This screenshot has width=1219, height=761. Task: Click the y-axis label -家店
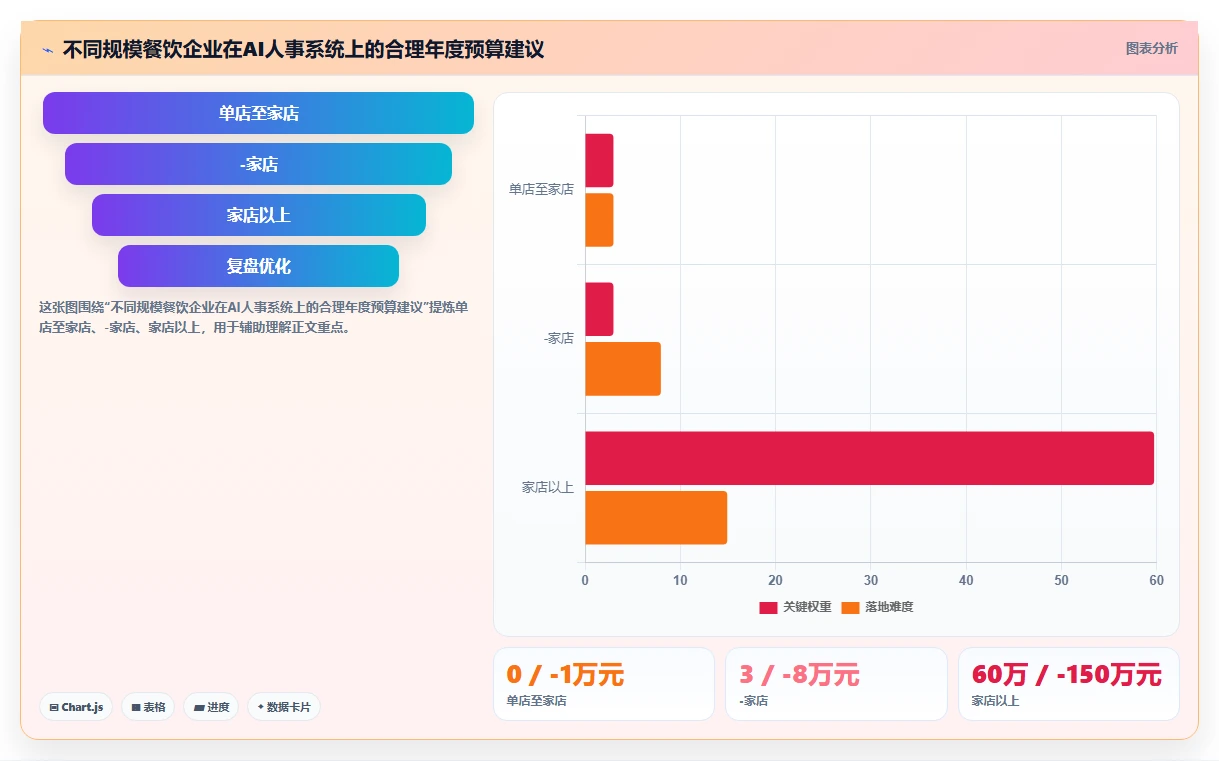(x=558, y=338)
